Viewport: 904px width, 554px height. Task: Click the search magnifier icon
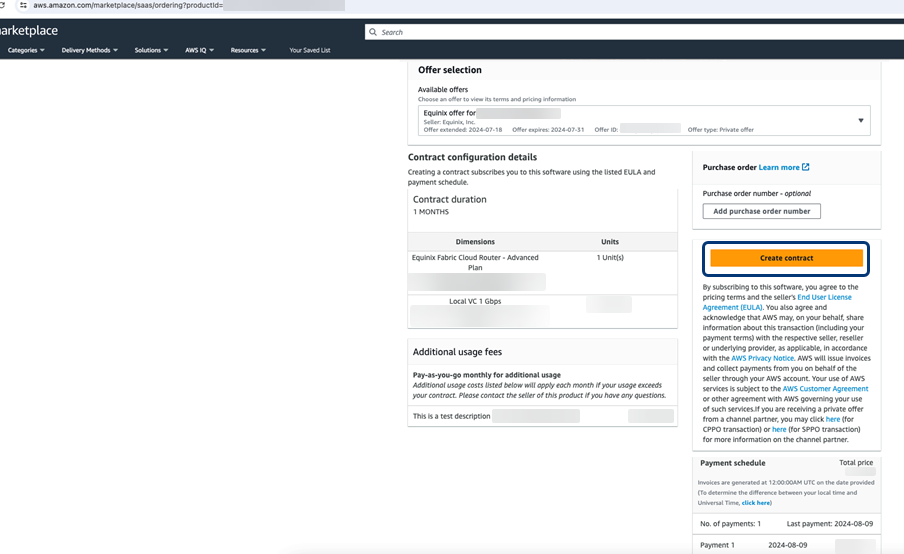[373, 32]
